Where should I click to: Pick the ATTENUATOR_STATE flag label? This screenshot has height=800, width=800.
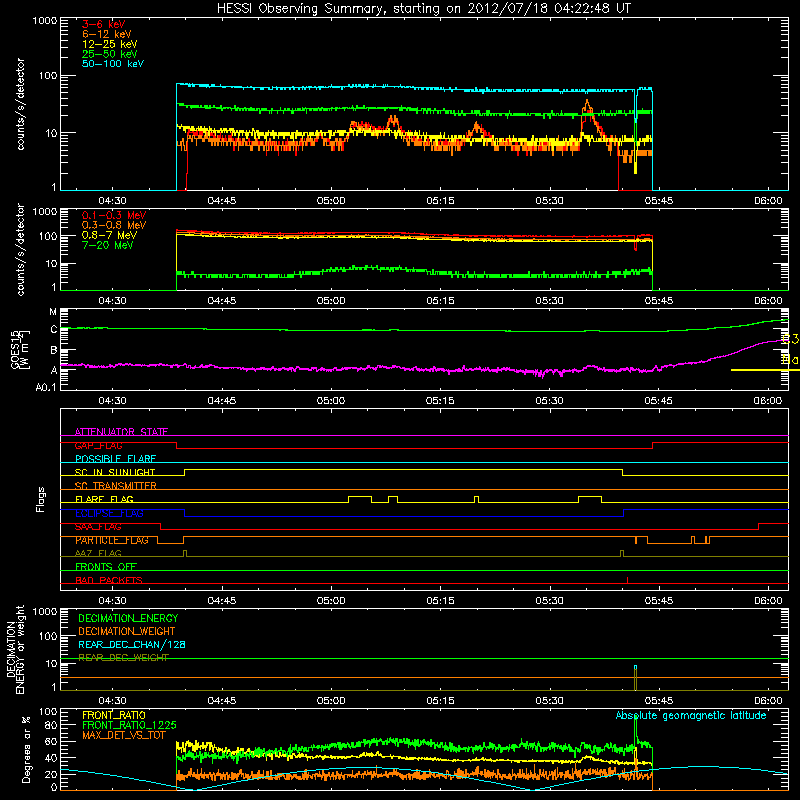(x=121, y=432)
